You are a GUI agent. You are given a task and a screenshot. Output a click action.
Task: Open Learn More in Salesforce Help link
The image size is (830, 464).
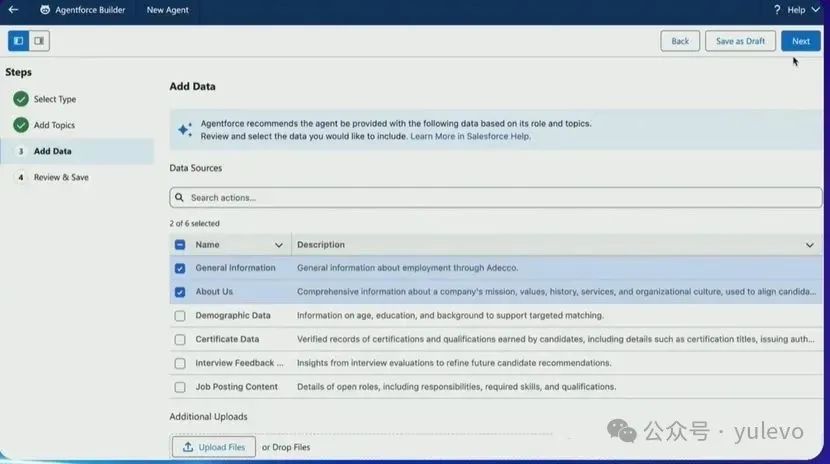tap(470, 136)
